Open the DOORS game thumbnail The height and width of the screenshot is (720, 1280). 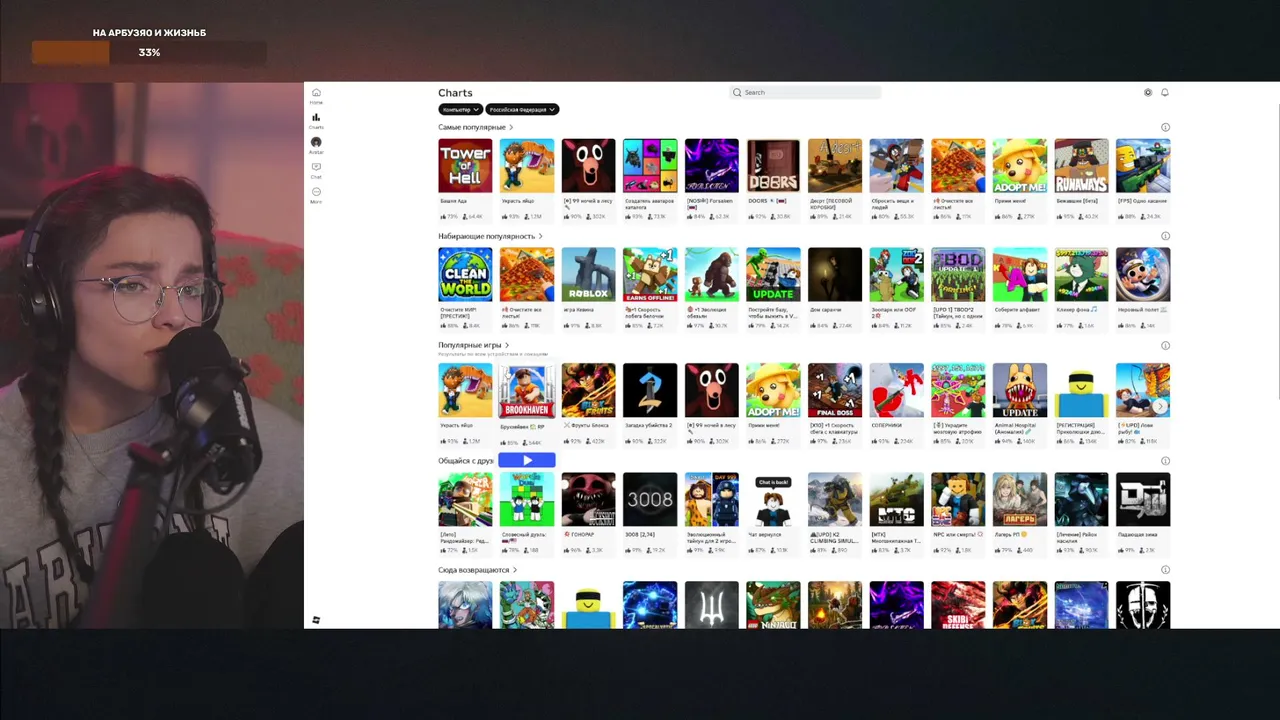pyautogui.click(x=773, y=165)
